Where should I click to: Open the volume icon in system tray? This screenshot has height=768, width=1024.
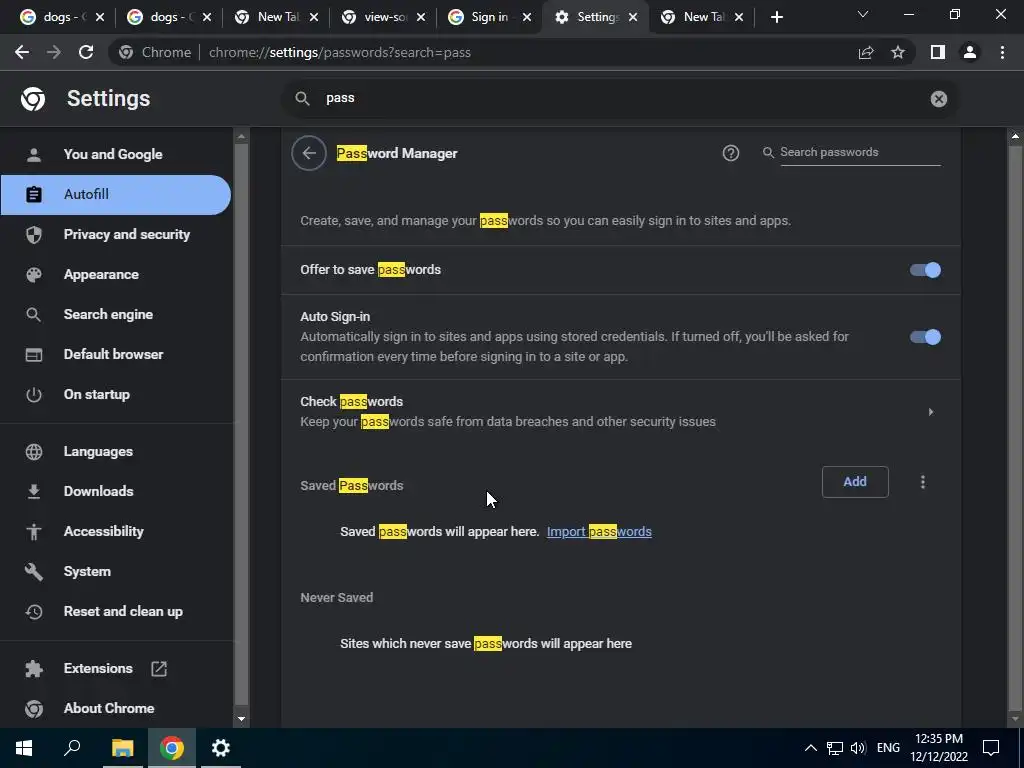point(858,748)
